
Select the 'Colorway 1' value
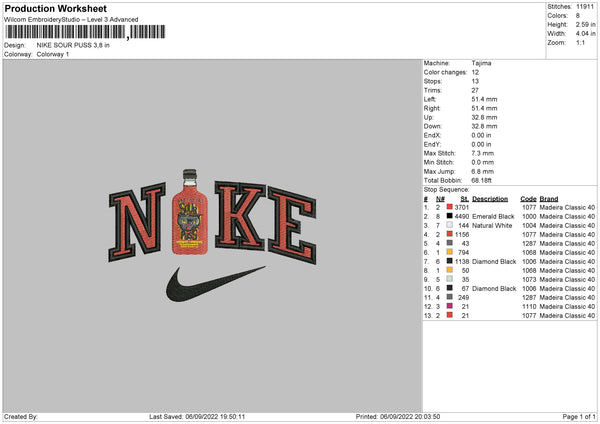(53, 54)
